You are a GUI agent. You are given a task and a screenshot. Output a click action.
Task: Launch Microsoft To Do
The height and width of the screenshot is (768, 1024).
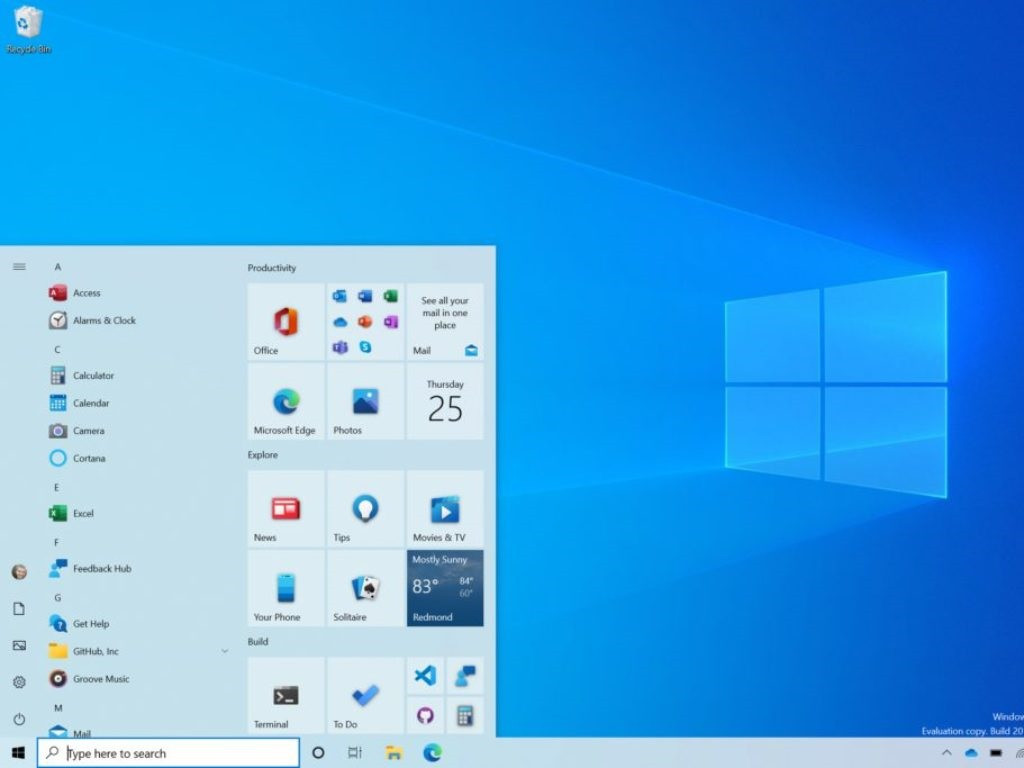pyautogui.click(x=365, y=695)
